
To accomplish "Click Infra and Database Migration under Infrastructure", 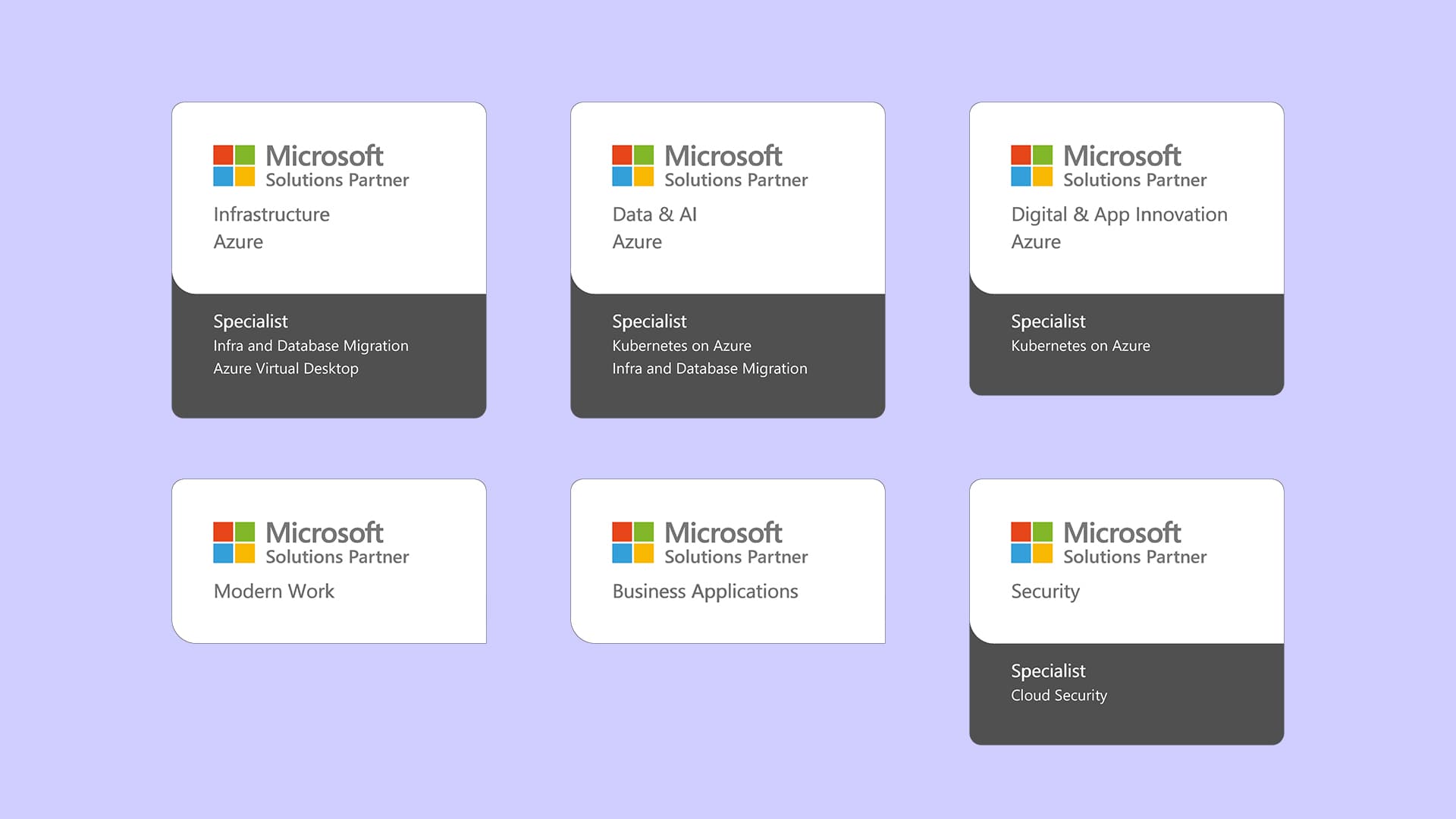I will coord(310,346).
